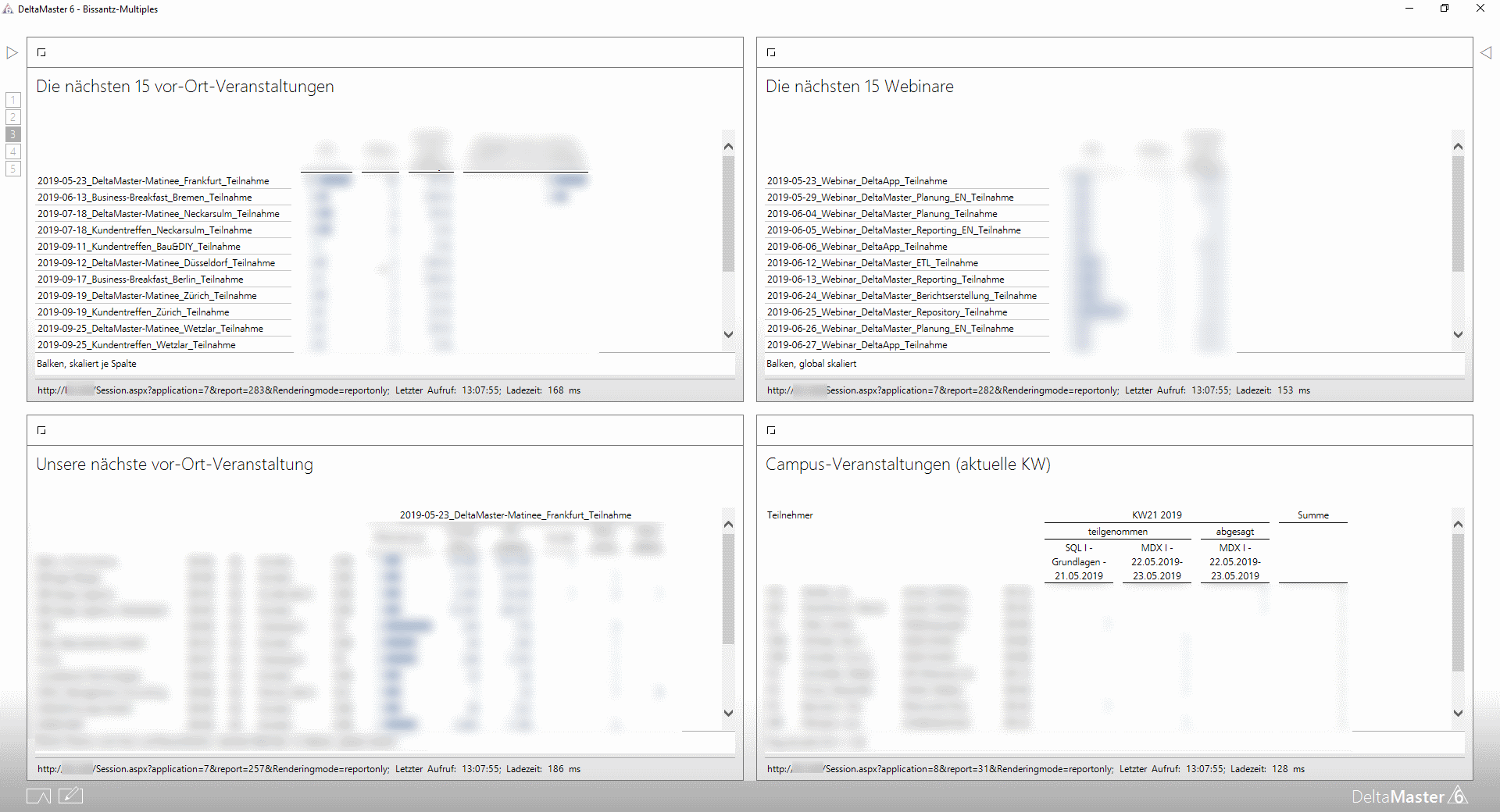Click the 'teilgenommen' column header
Image resolution: width=1500 pixels, height=812 pixels.
(1118, 532)
